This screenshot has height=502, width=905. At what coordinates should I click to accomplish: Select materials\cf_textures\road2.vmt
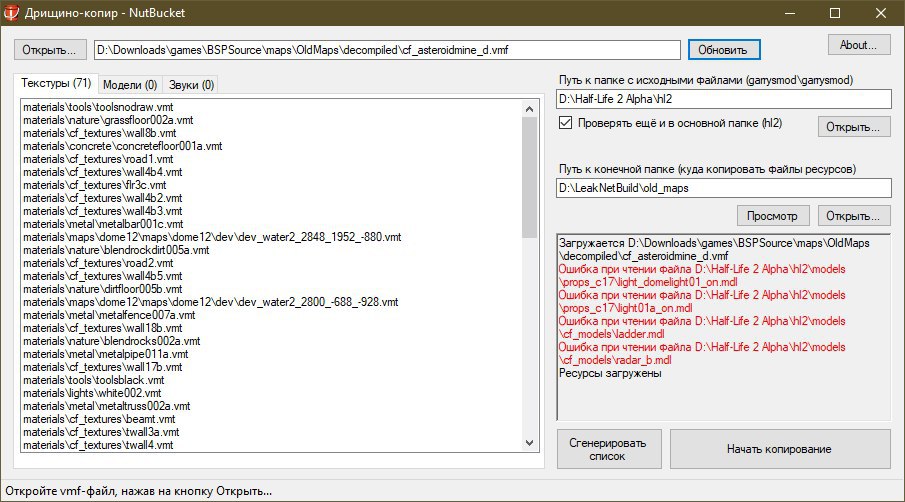(x=98, y=263)
